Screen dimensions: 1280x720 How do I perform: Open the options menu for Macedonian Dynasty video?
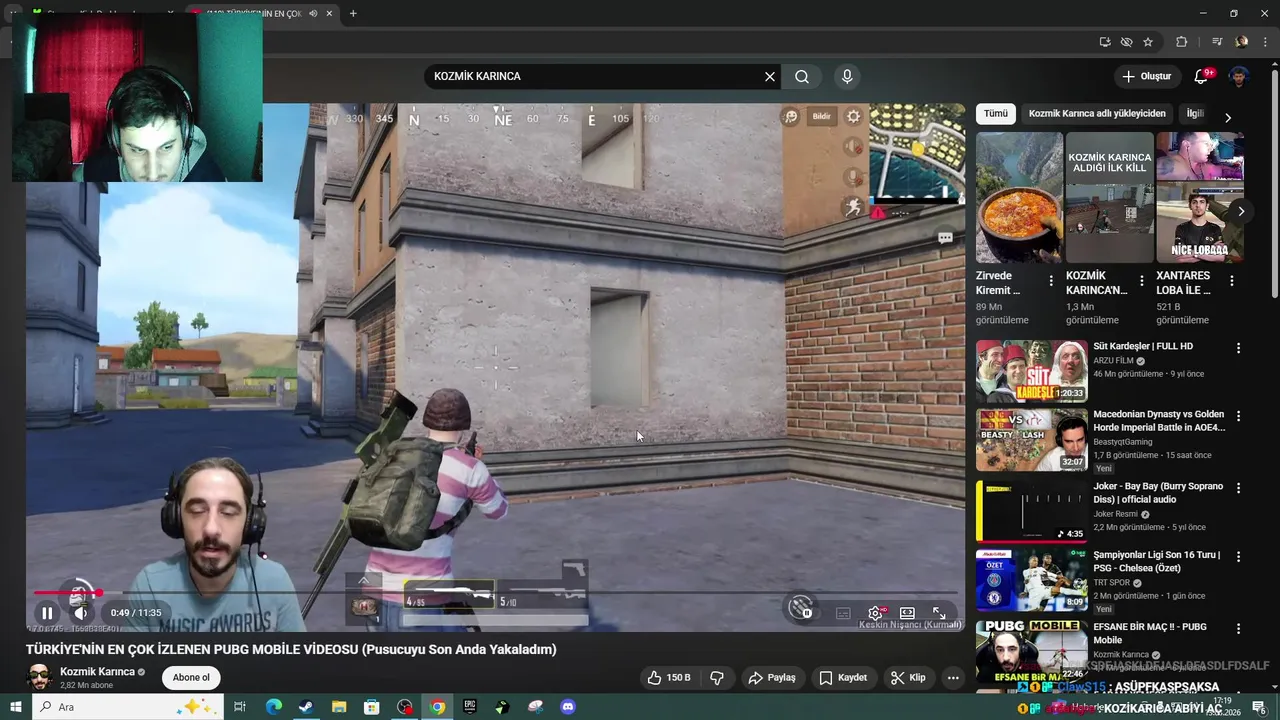[x=1238, y=416]
